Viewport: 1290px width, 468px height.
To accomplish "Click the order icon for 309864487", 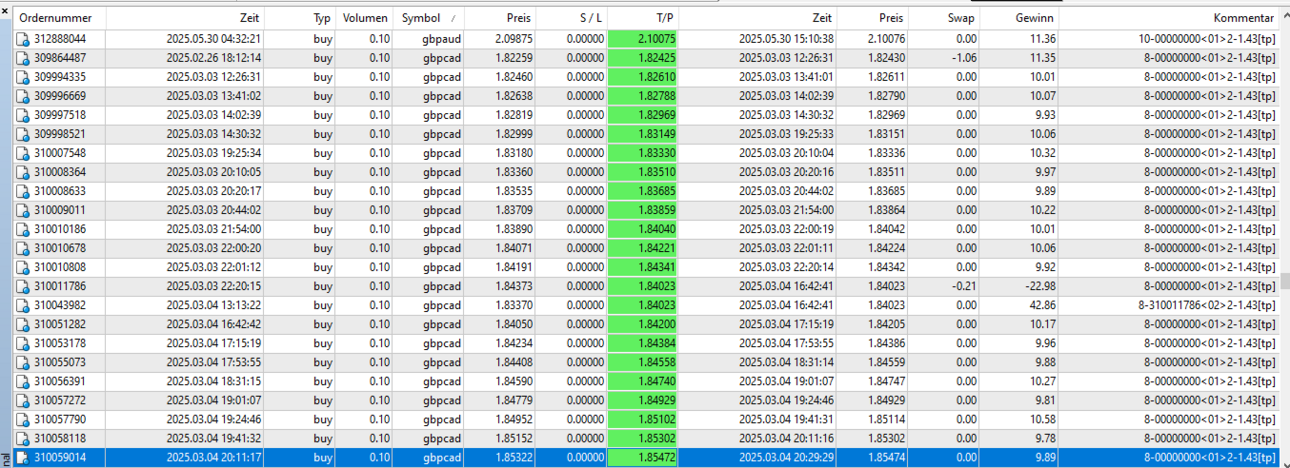I will coord(24,58).
